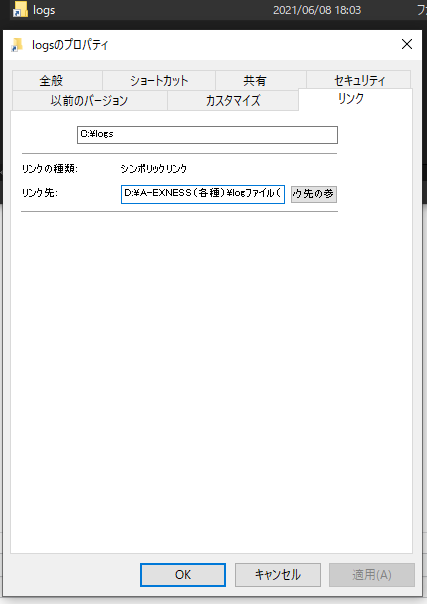Go to the セキュリティ tab
This screenshot has height=604, width=427.
point(359,80)
